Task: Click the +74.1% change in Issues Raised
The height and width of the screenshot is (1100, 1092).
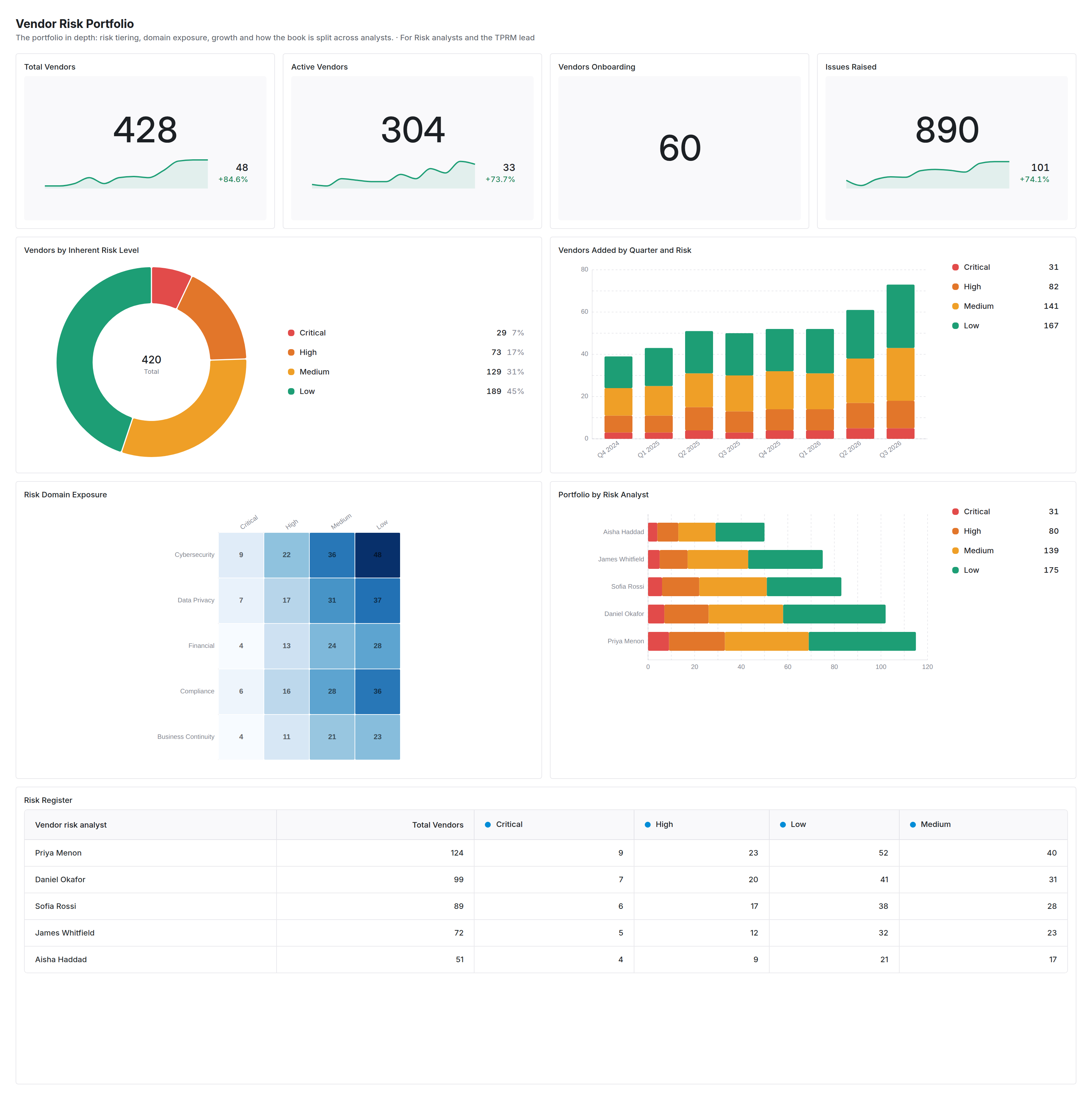Action: 1034,179
